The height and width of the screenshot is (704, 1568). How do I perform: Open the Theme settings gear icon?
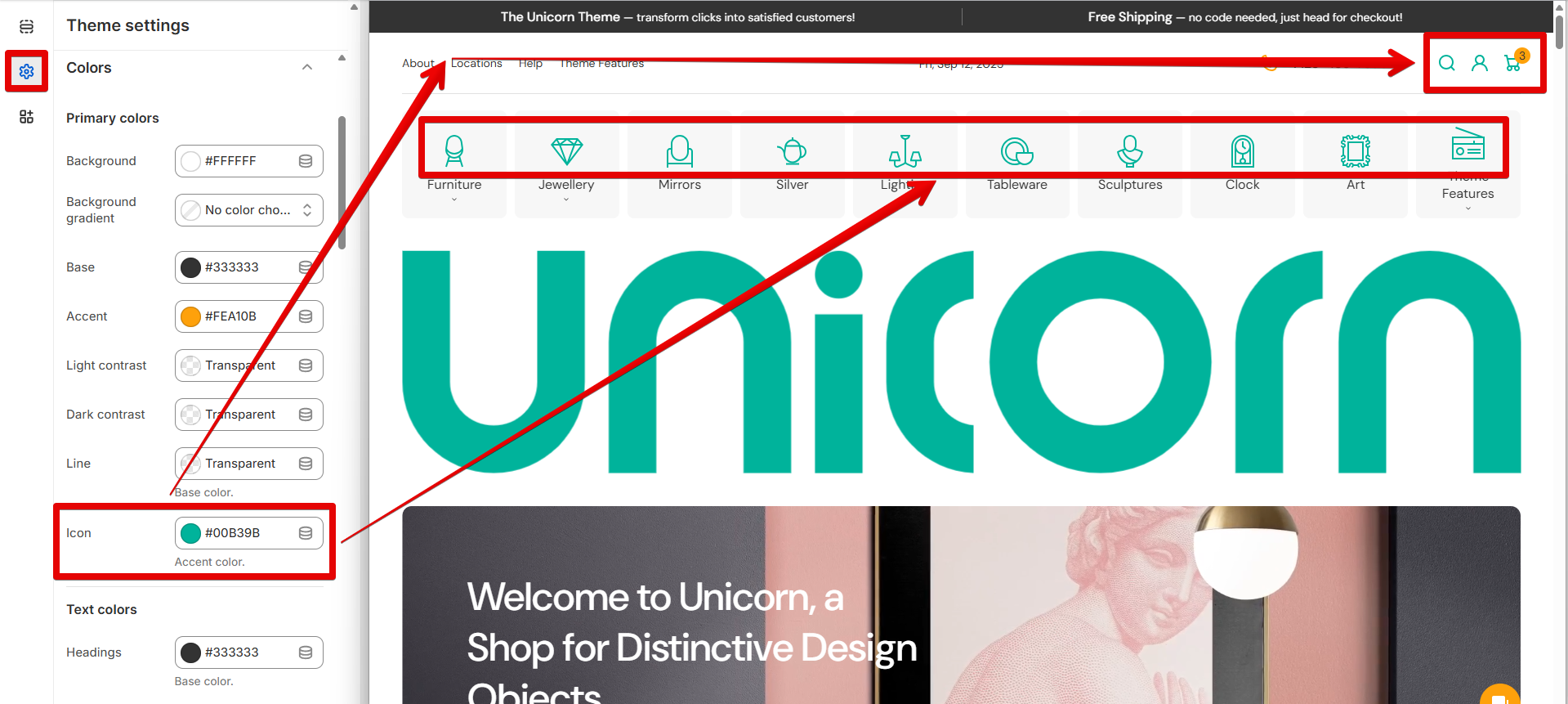pos(26,71)
